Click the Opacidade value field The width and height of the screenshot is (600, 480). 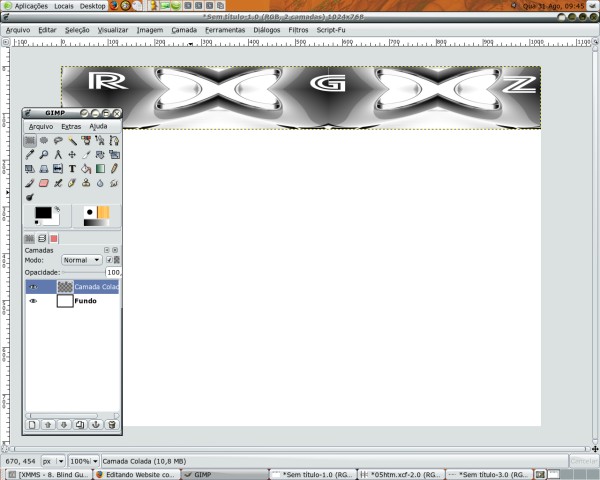(x=113, y=272)
